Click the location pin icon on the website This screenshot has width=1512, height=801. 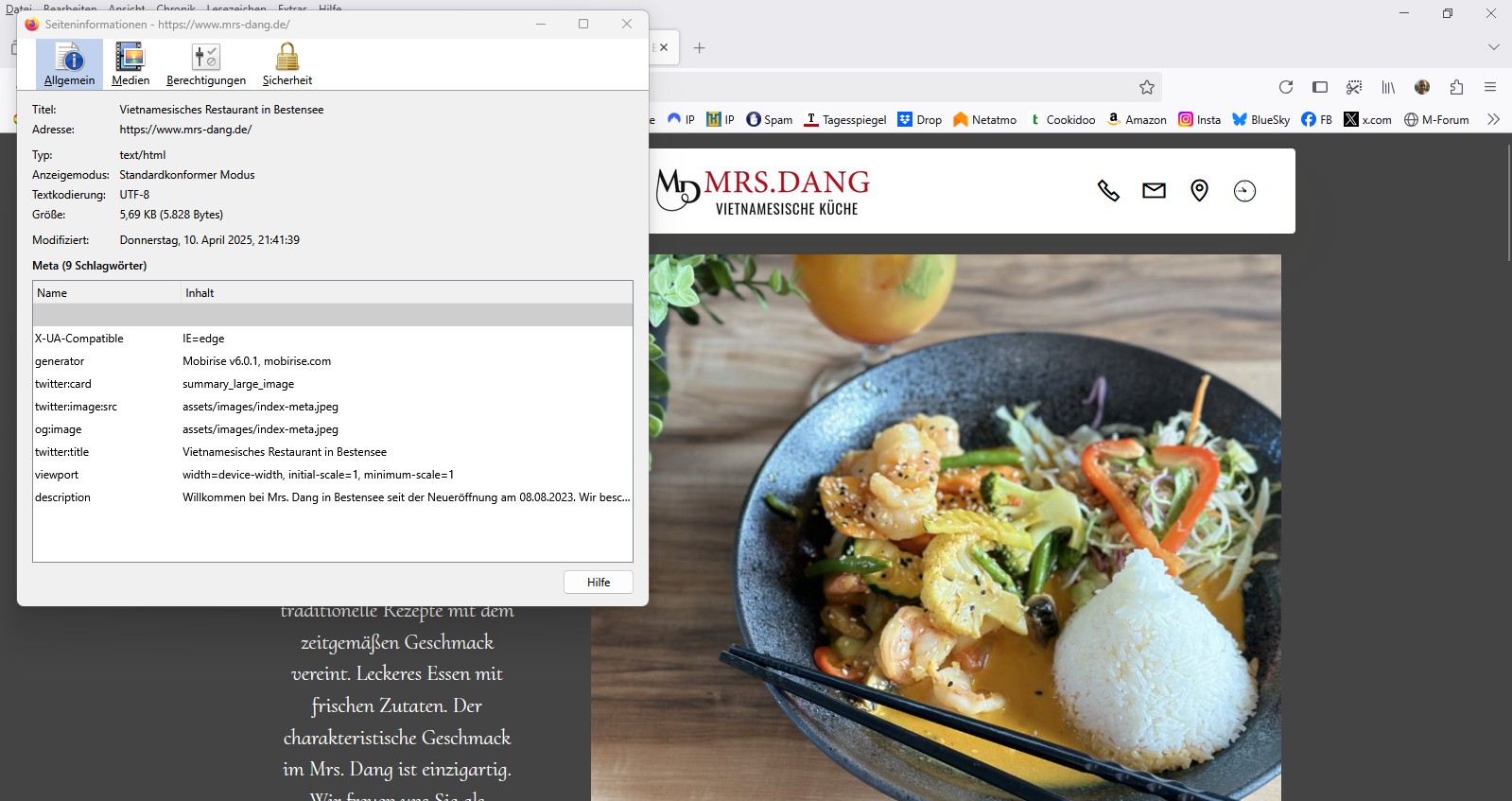click(x=1199, y=191)
